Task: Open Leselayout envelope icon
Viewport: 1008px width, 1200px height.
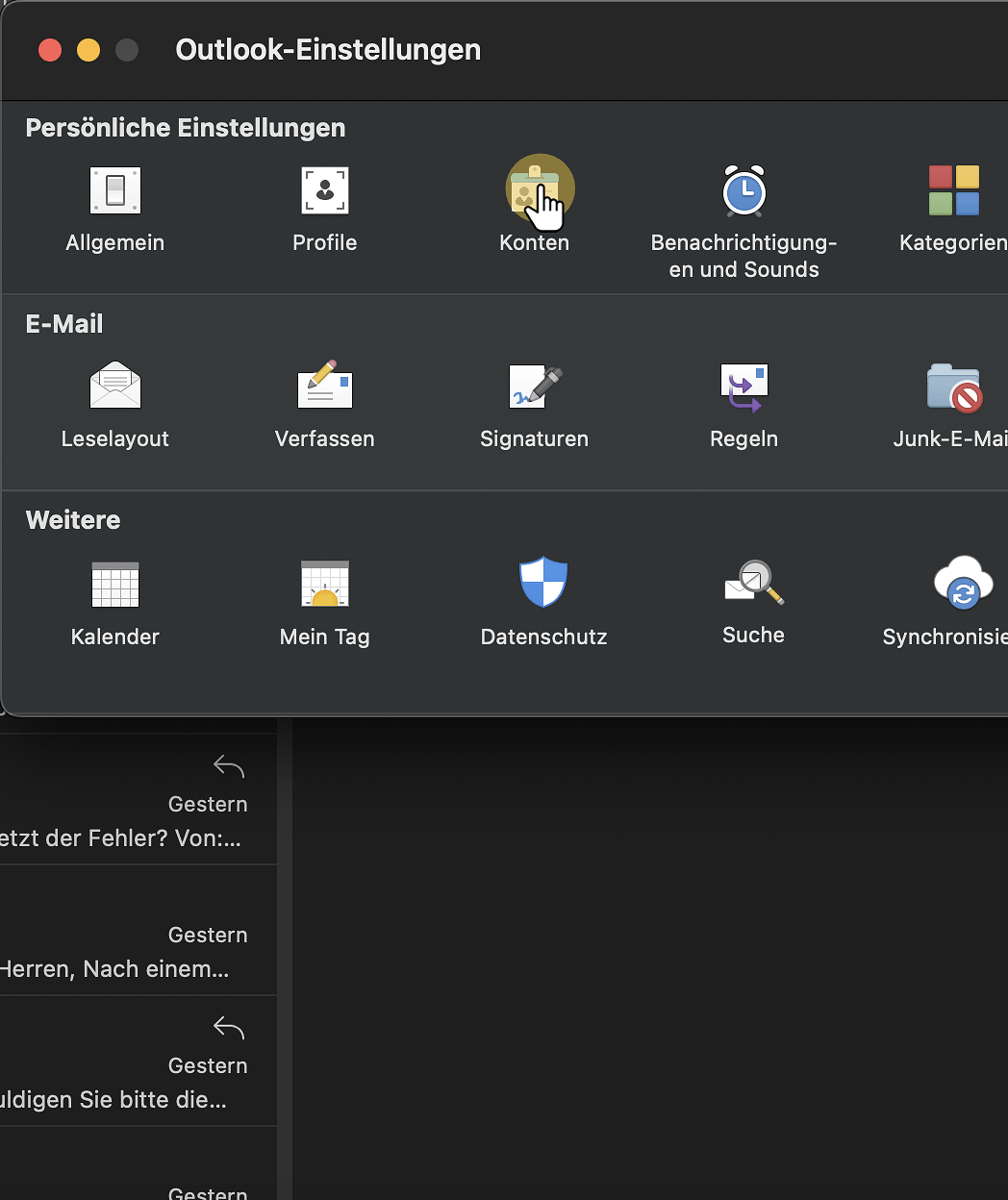Action: pos(114,387)
